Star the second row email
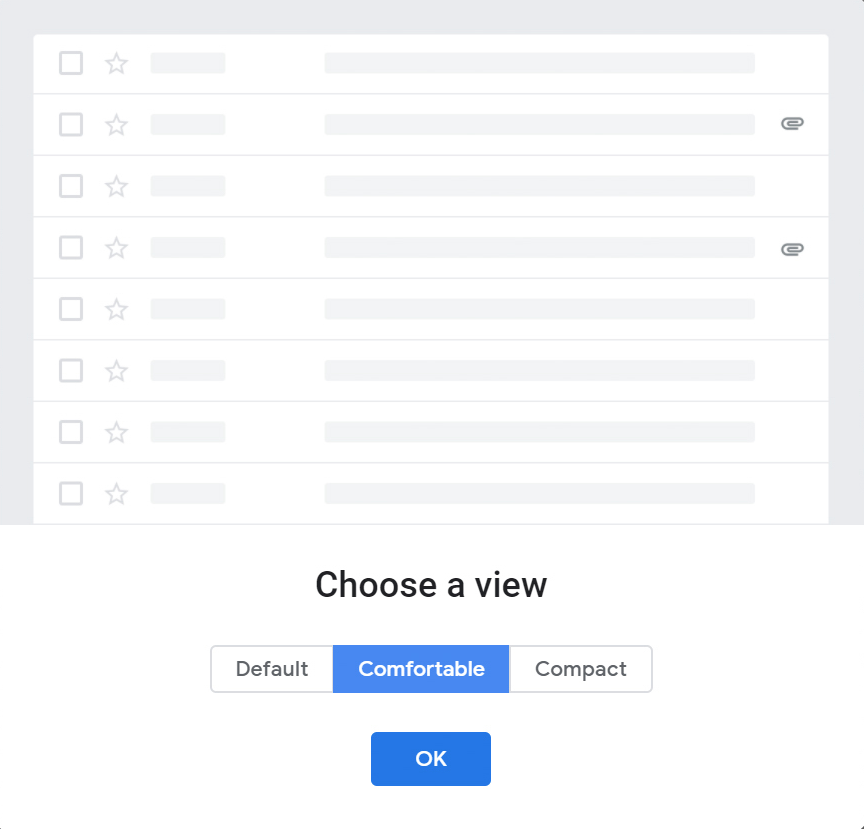 (x=116, y=125)
